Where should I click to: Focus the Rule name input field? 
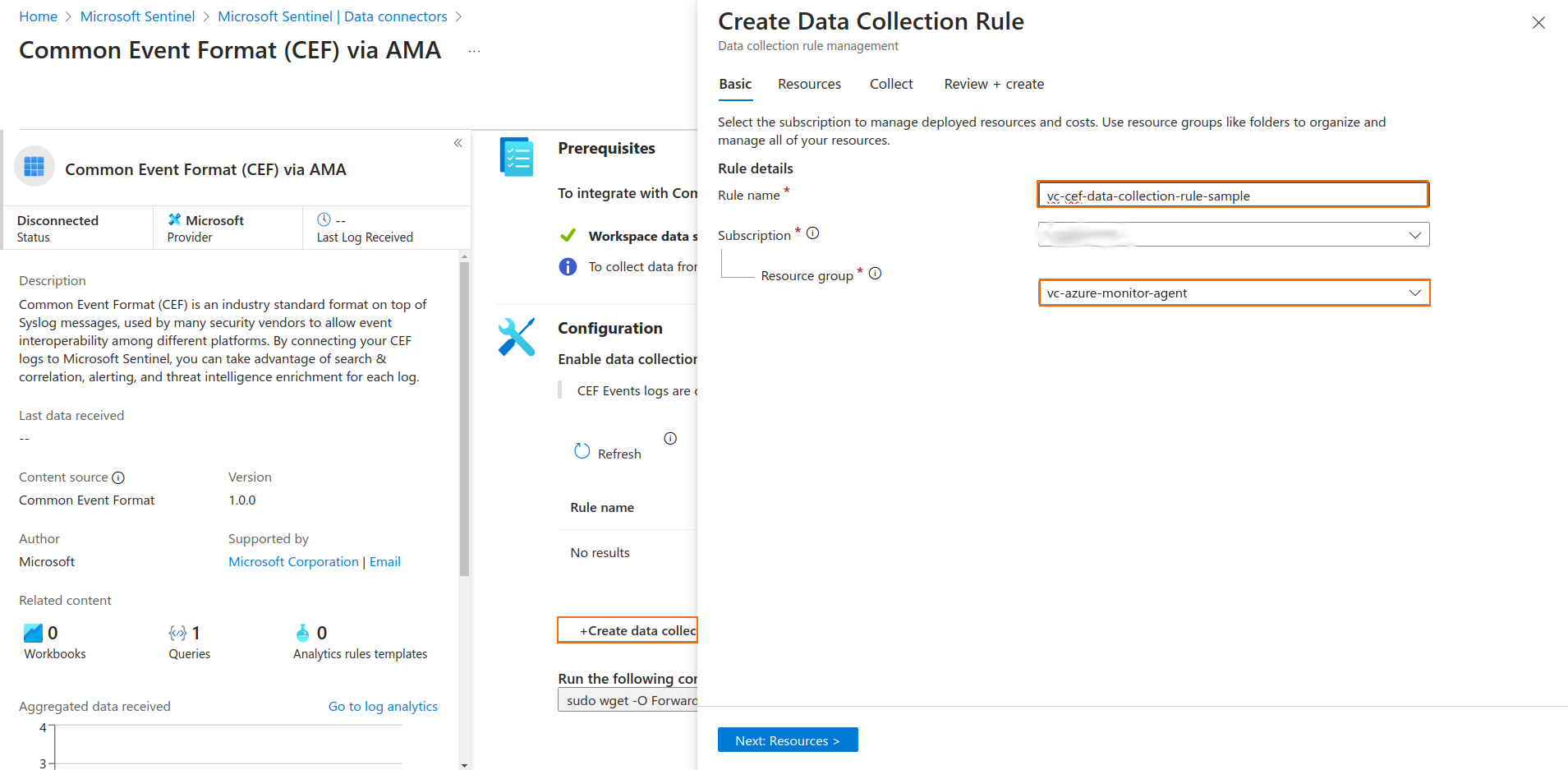click(1233, 195)
